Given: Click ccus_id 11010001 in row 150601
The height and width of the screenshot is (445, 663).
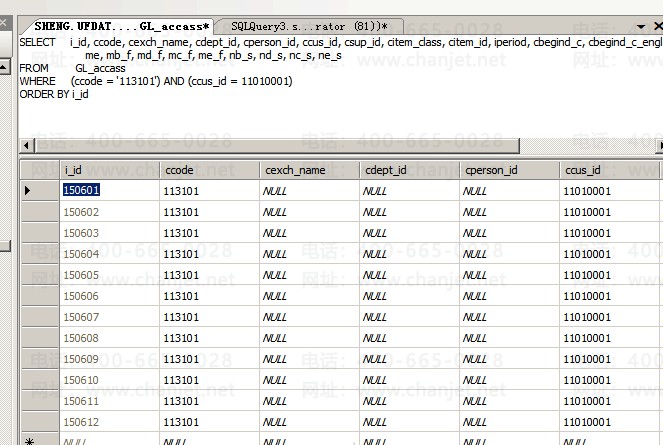Looking at the screenshot, I should [609, 191].
